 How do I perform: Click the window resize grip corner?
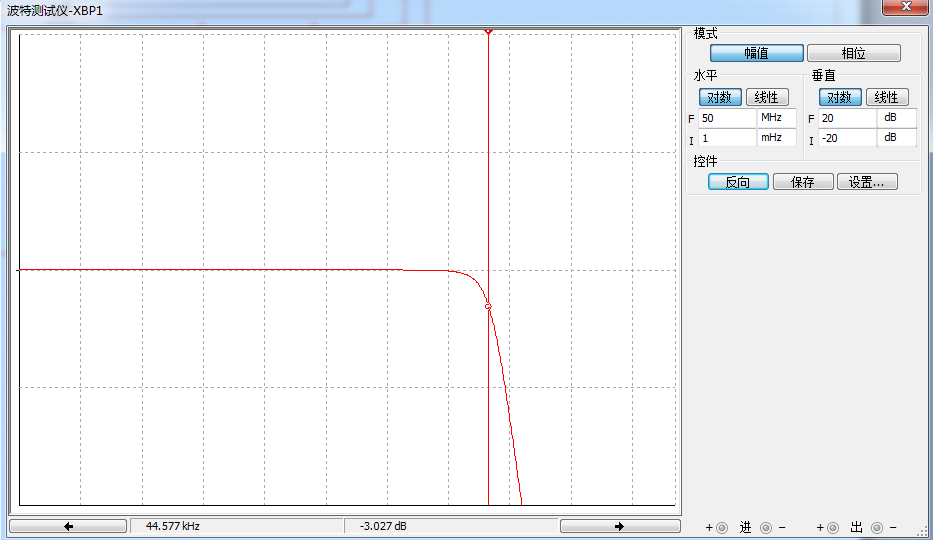pos(923,531)
